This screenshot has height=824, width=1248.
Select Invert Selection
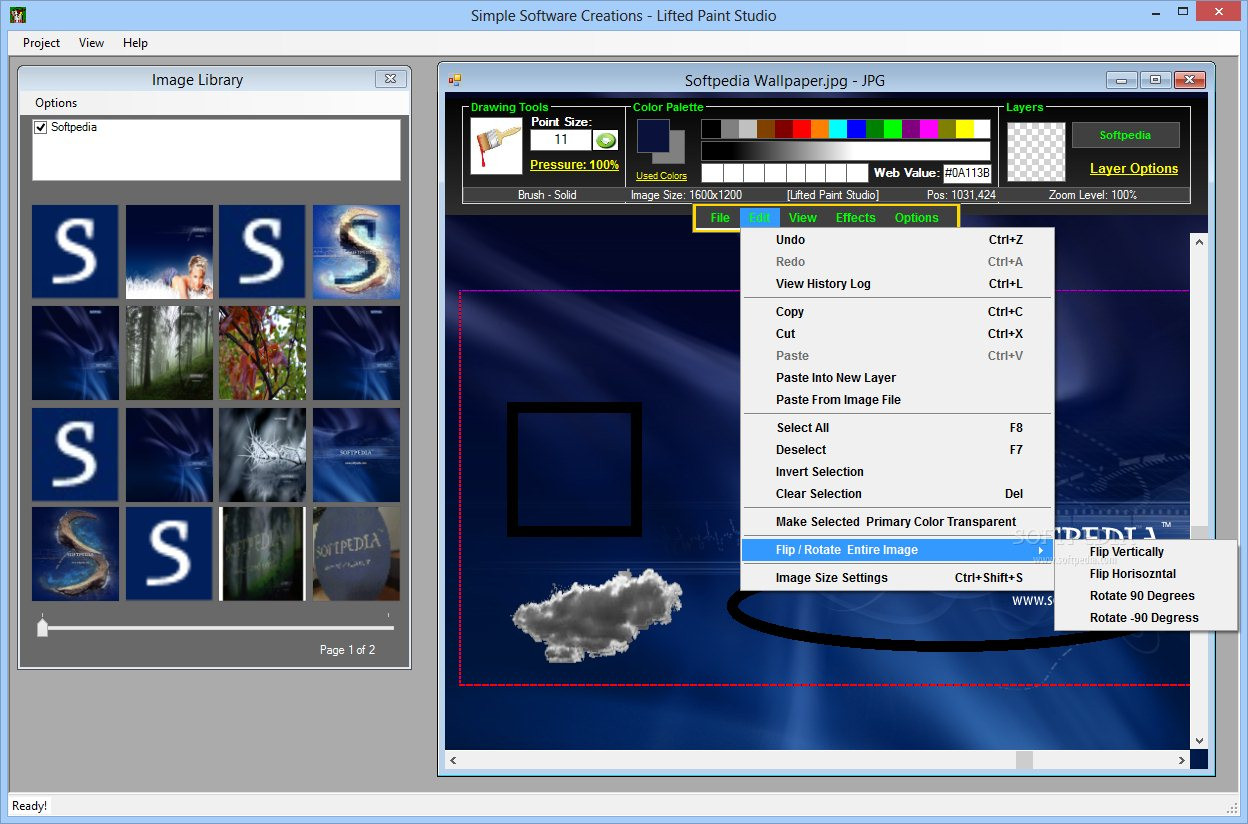point(898,472)
